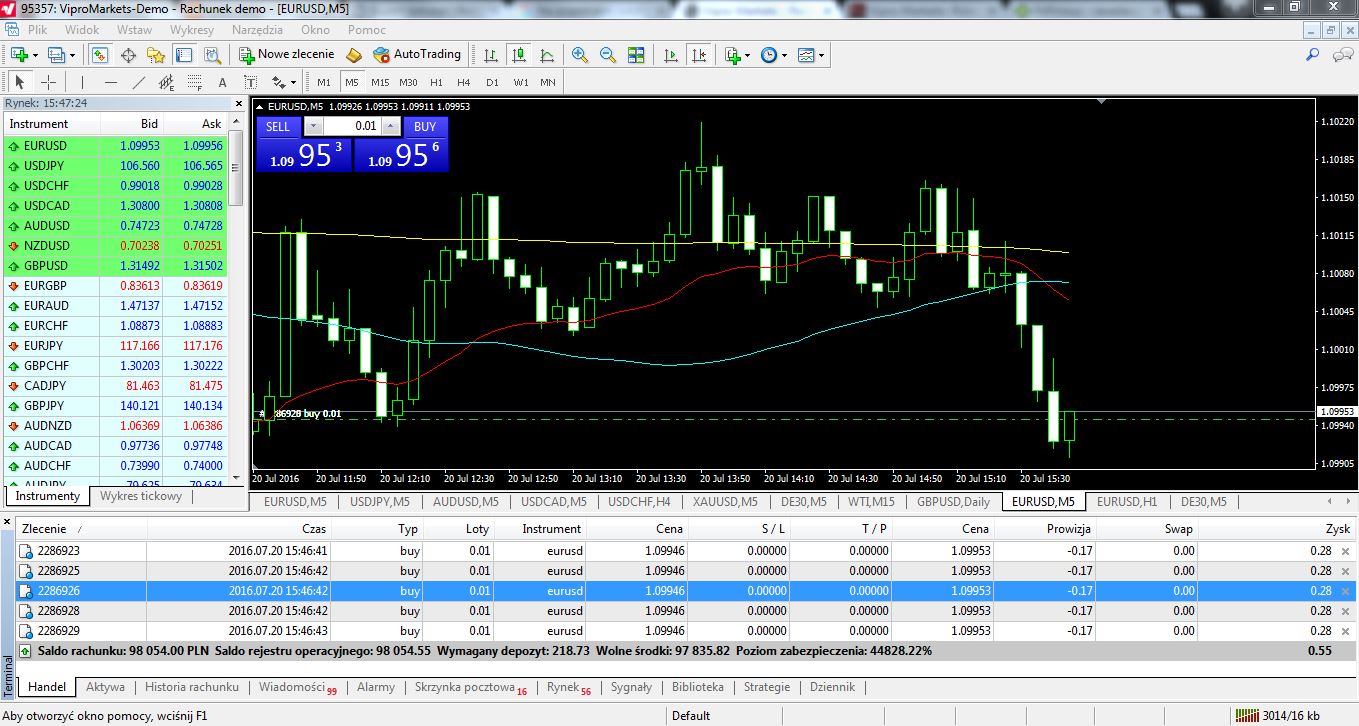Screen dimensions: 1359x726
Task: Expand the profiles dropdown arrow
Action: point(71,55)
